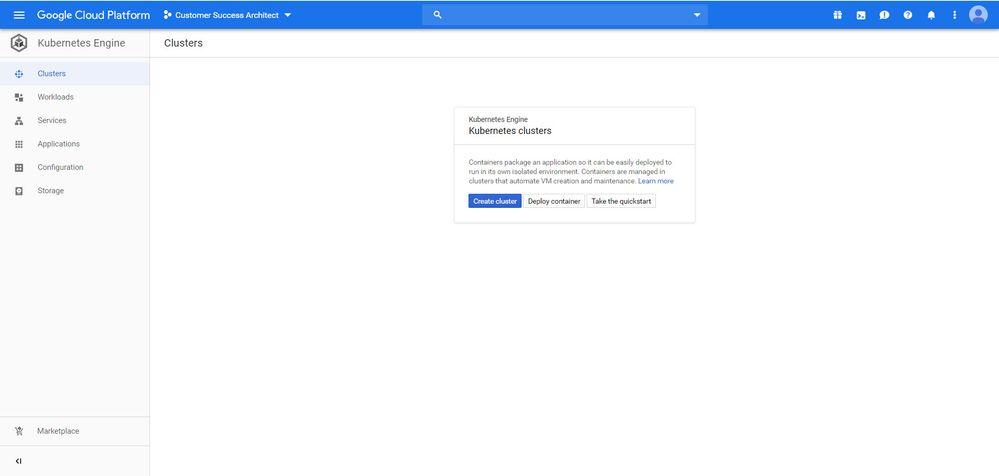The image size is (999, 476).
Task: Click the Clusters sidebar icon
Action: (x=18, y=74)
